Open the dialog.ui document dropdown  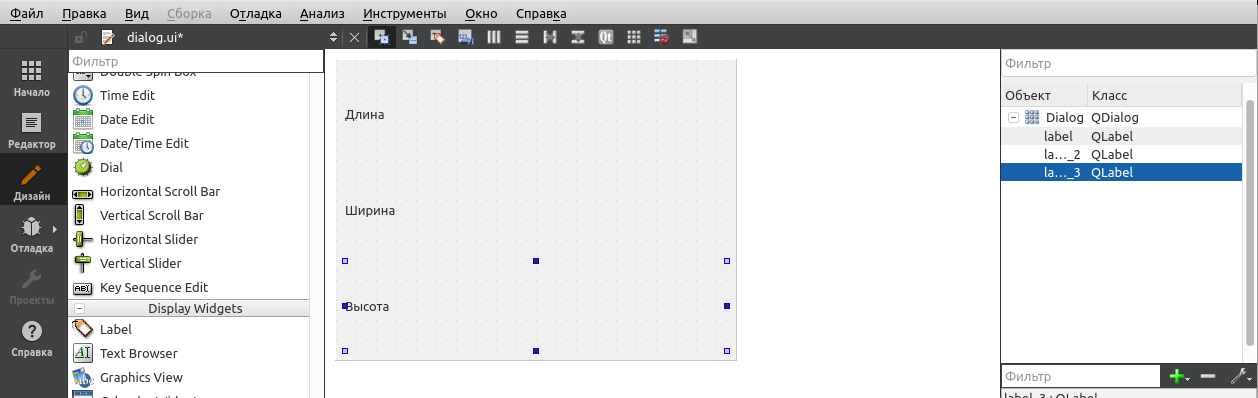click(x=333, y=38)
